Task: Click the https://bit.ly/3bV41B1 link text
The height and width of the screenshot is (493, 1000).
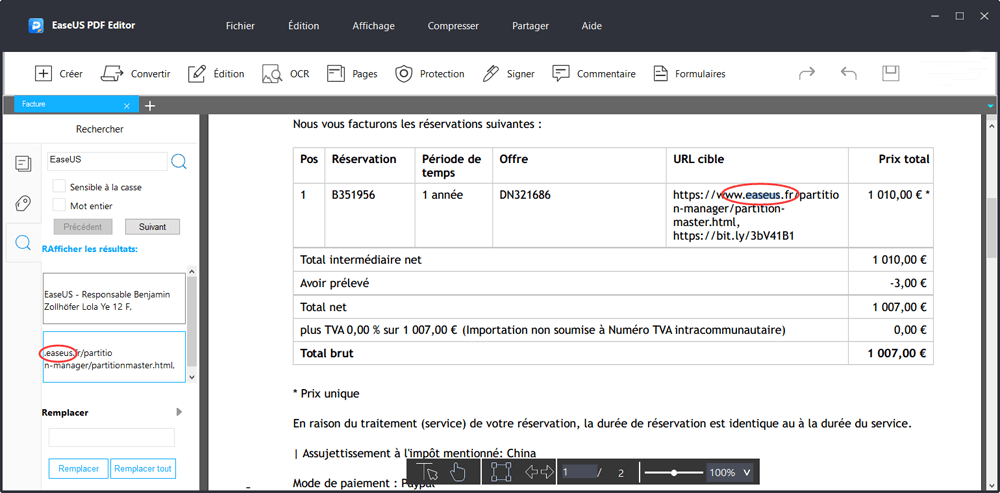Action: [733, 236]
